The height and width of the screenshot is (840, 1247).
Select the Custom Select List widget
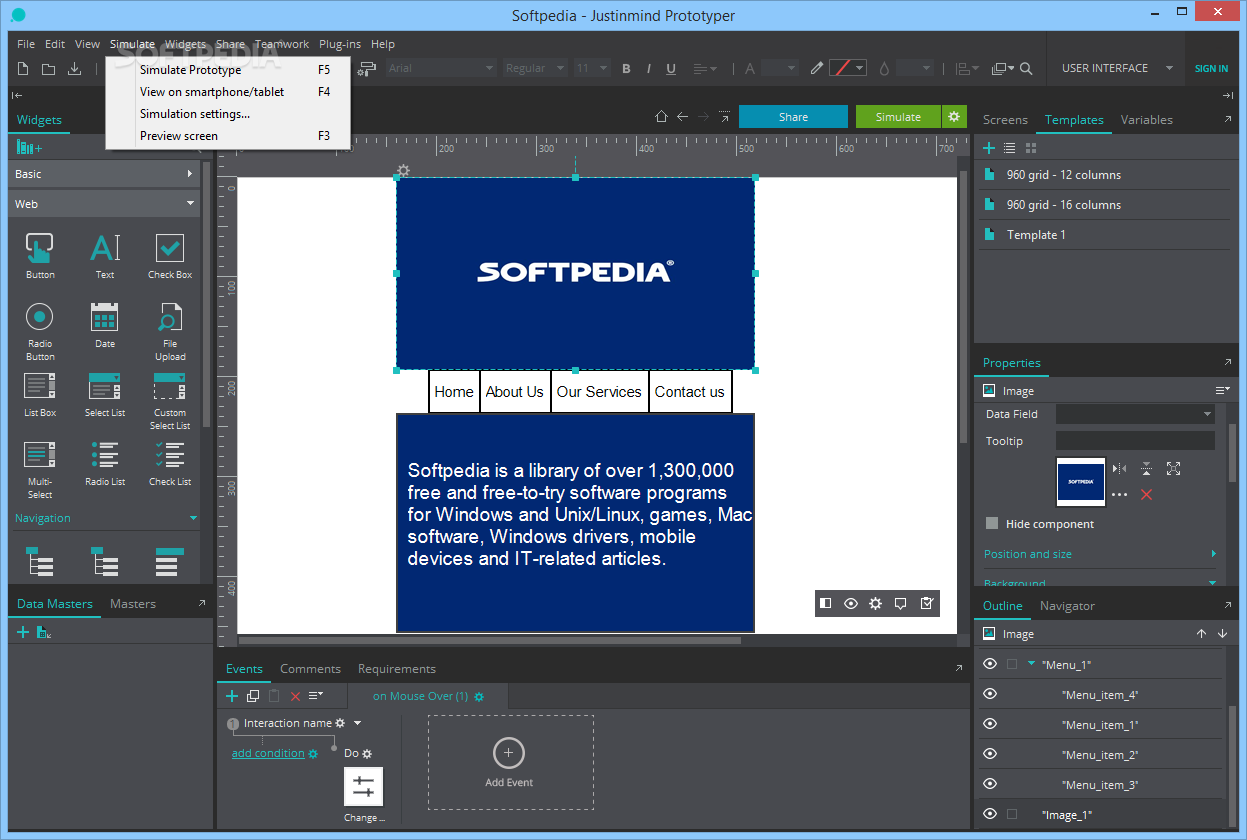pos(170,401)
